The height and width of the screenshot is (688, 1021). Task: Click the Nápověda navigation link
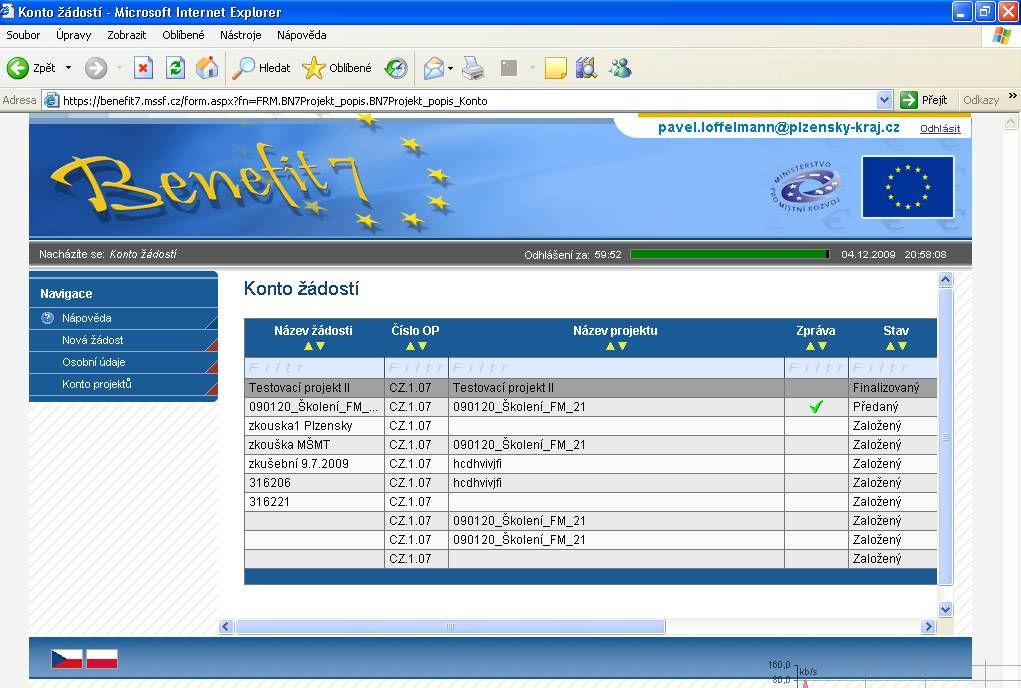[87, 318]
